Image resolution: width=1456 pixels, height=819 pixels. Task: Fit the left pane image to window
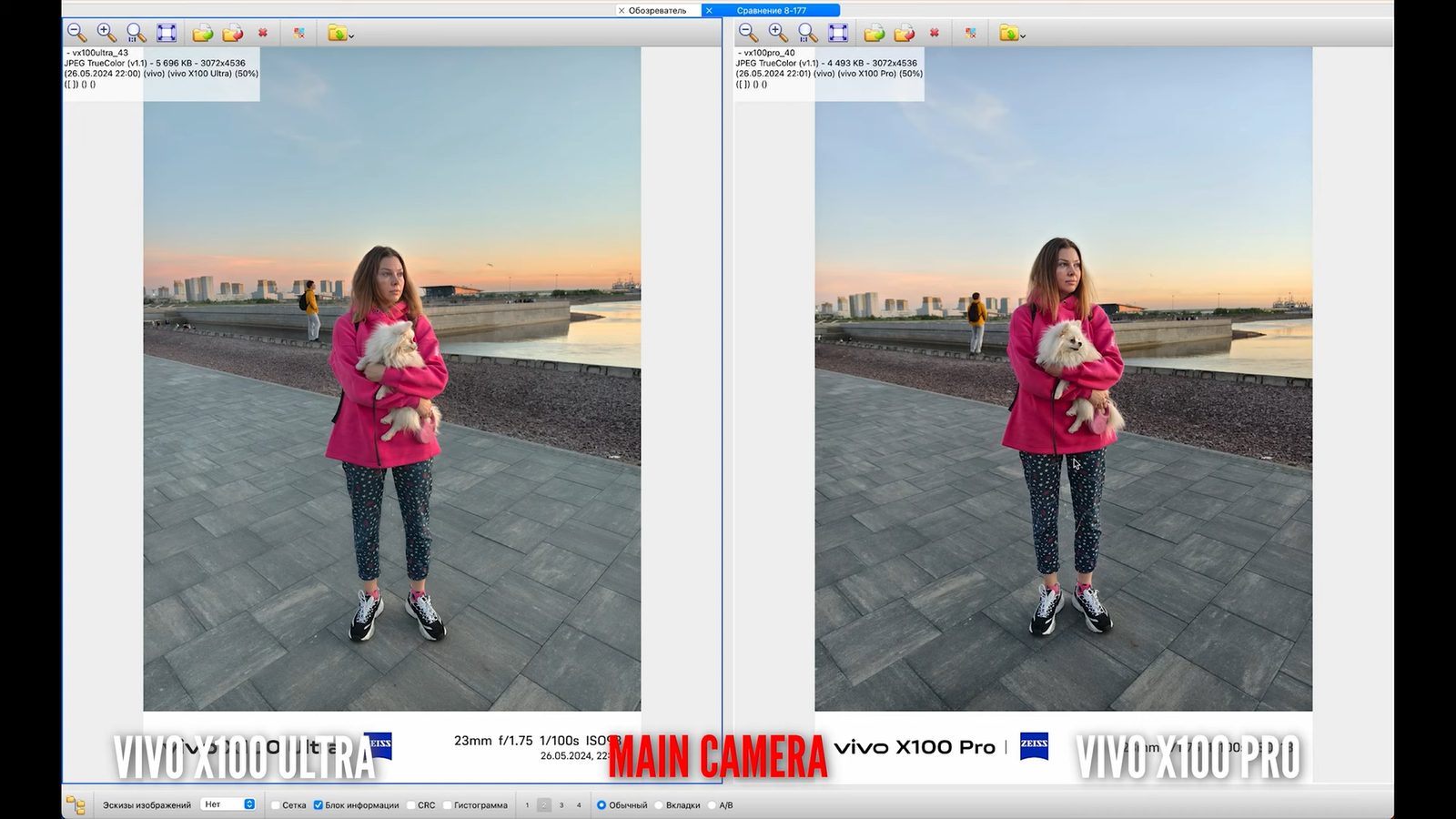[x=167, y=33]
